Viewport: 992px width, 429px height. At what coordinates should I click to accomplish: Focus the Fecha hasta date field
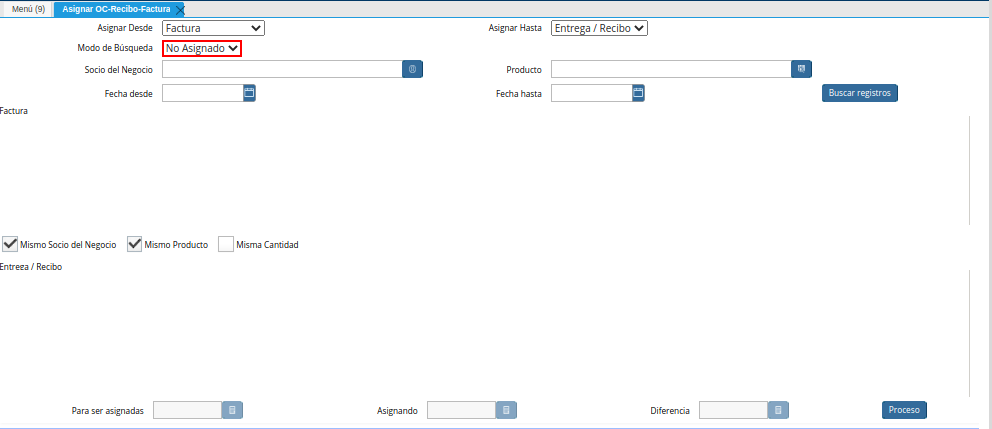point(592,93)
